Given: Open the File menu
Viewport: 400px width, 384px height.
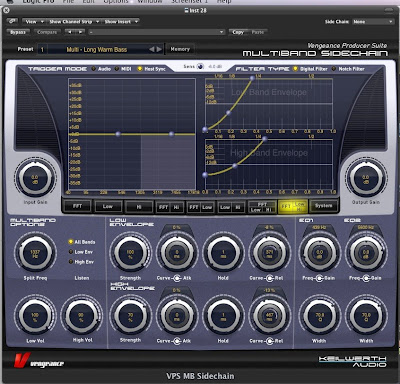Looking at the screenshot, I should pyautogui.click(x=69, y=2).
